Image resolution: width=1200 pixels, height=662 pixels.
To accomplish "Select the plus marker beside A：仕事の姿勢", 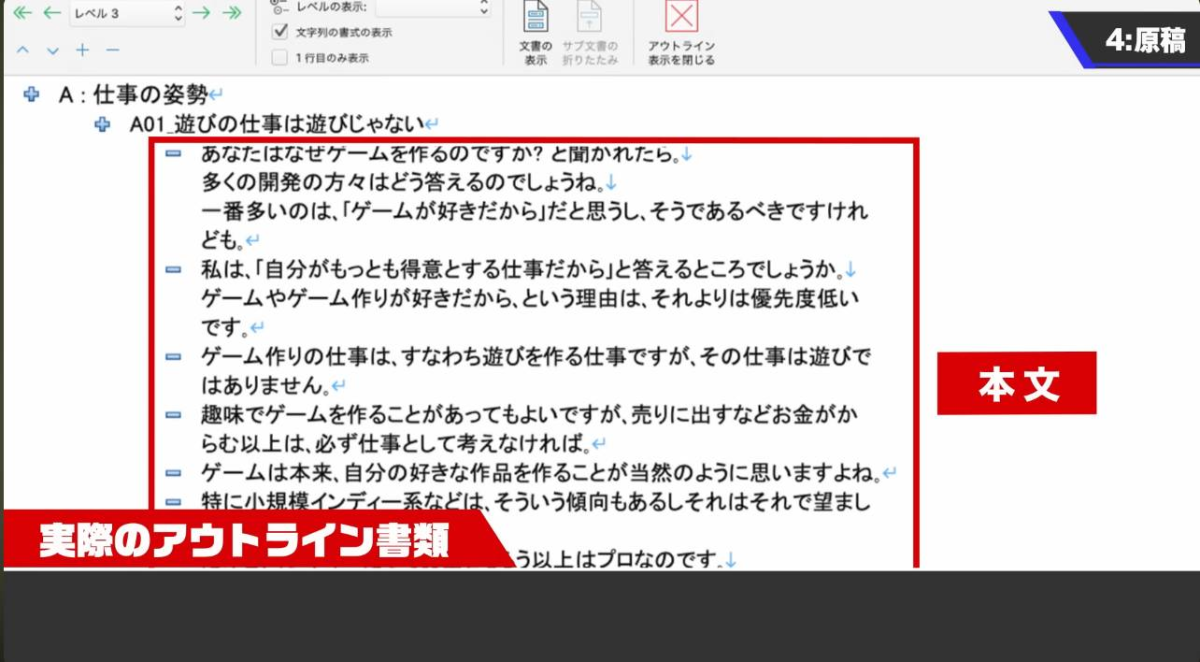I will coord(32,95).
